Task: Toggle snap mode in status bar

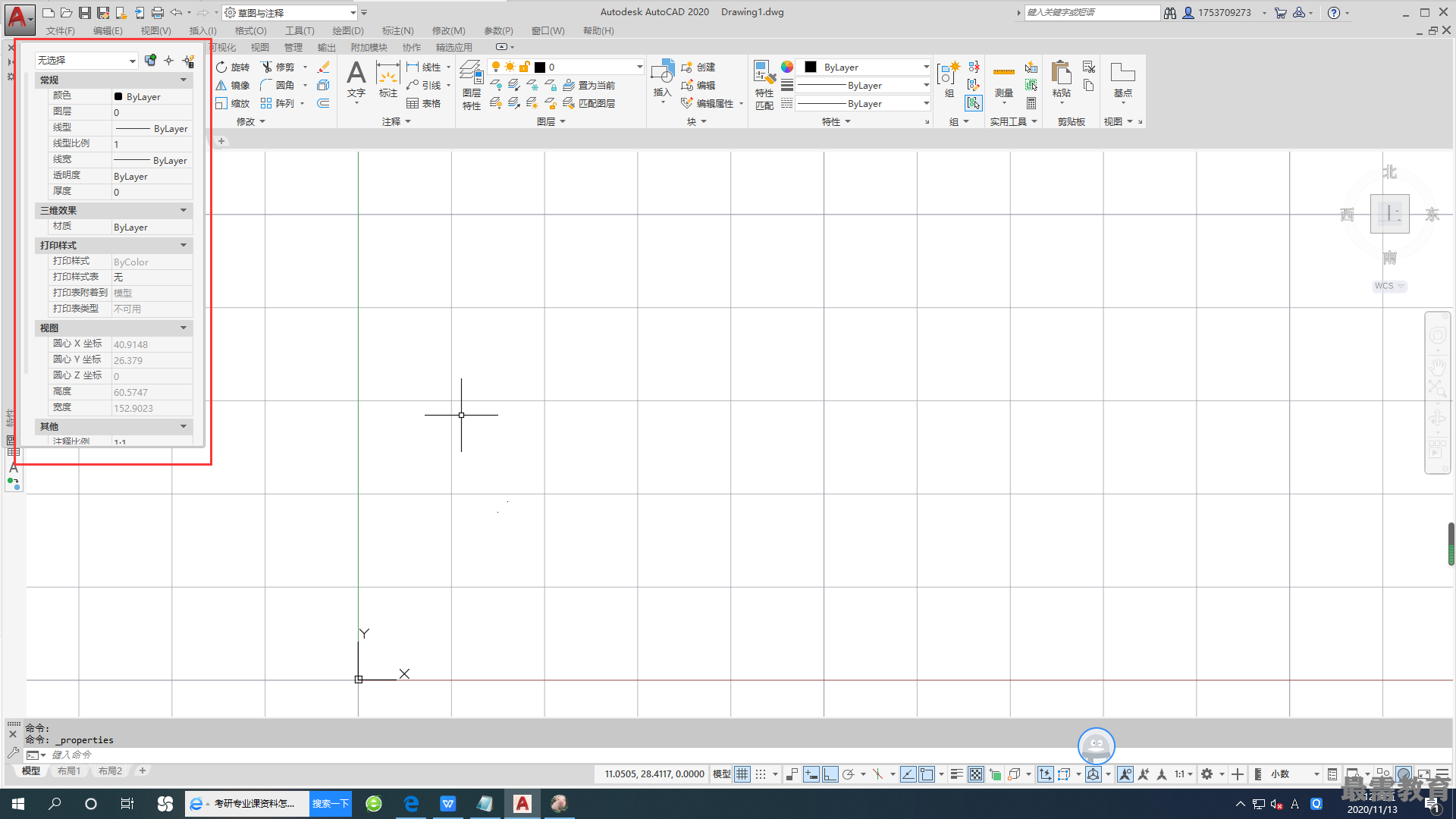Action: tap(761, 774)
